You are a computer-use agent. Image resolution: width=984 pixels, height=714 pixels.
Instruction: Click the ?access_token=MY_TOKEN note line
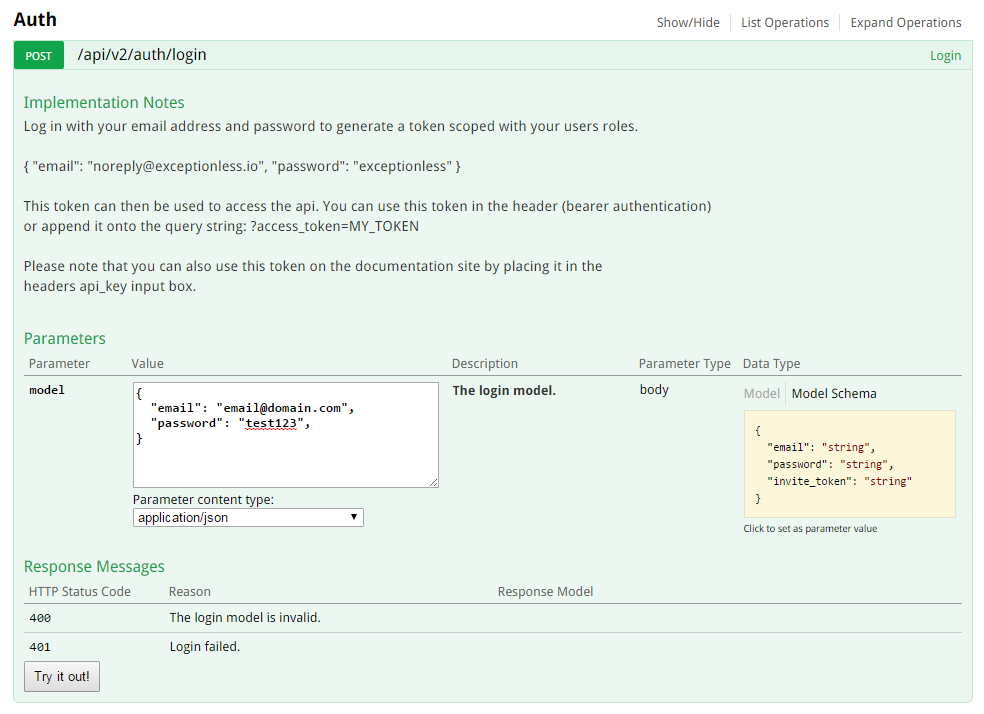222,226
